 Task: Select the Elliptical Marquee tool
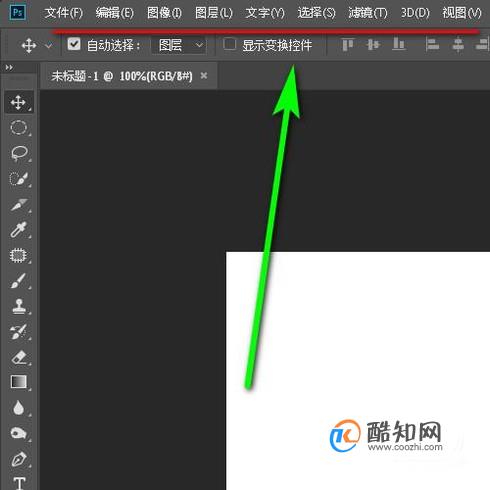click(19, 128)
